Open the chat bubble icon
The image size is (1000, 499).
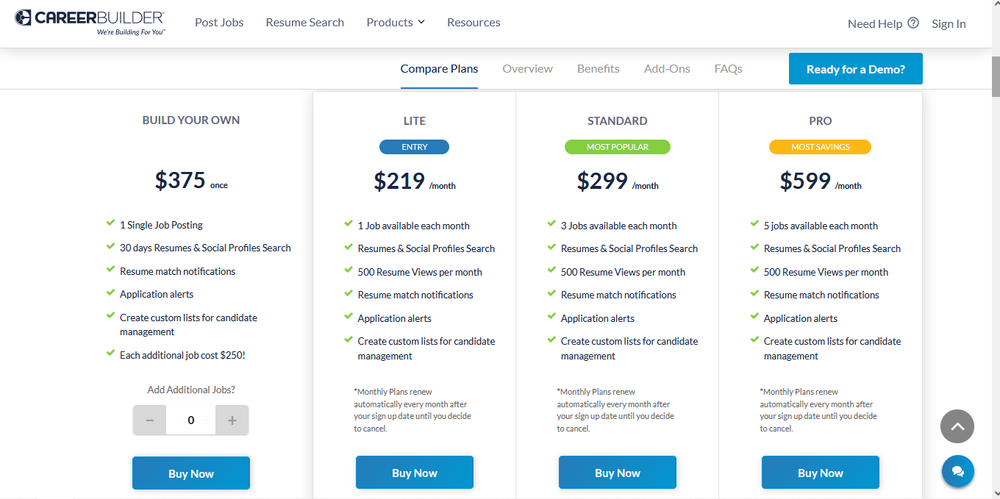pyautogui.click(x=957, y=472)
